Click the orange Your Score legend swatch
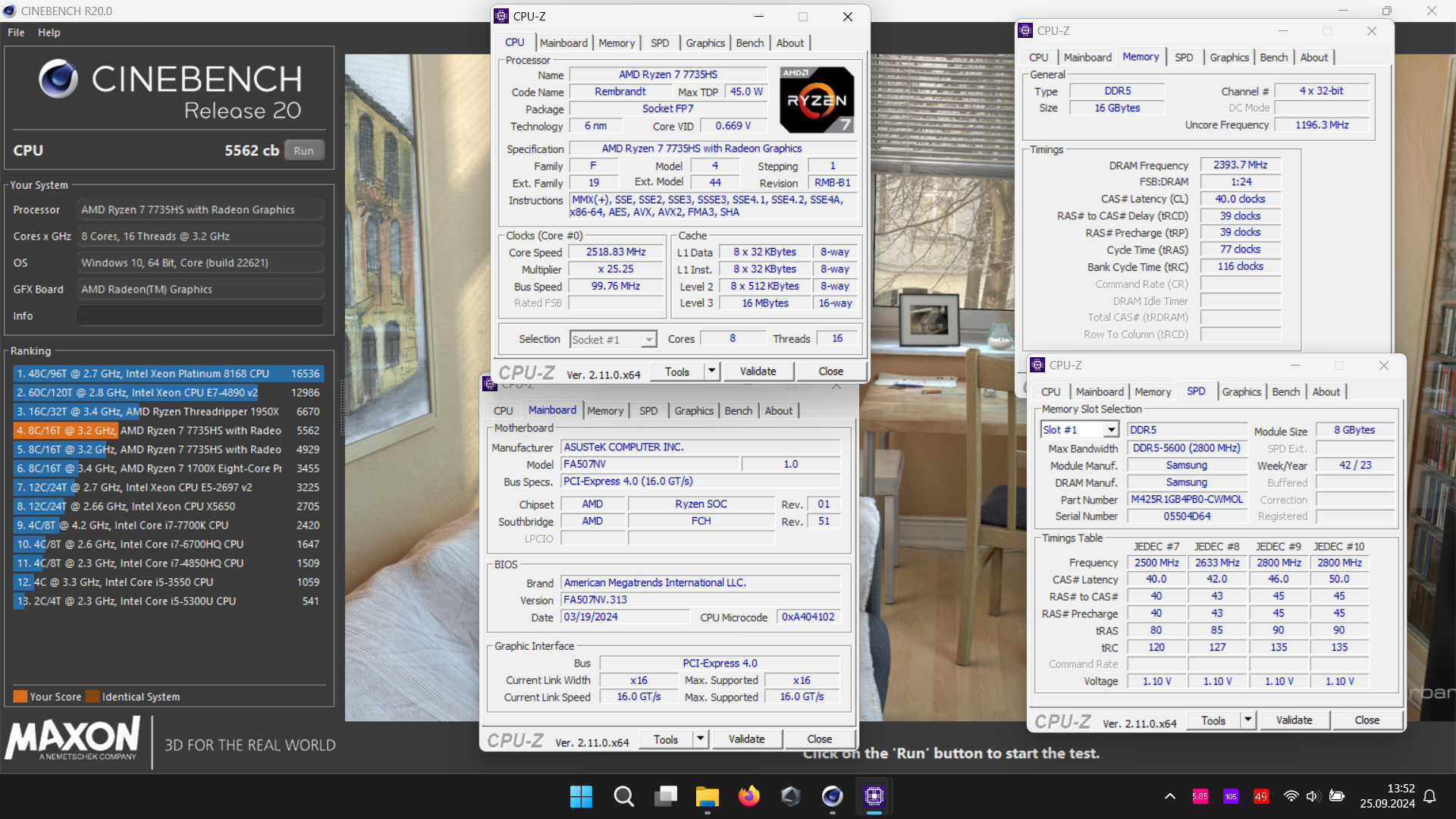Viewport: 1456px width, 819px height. point(20,696)
